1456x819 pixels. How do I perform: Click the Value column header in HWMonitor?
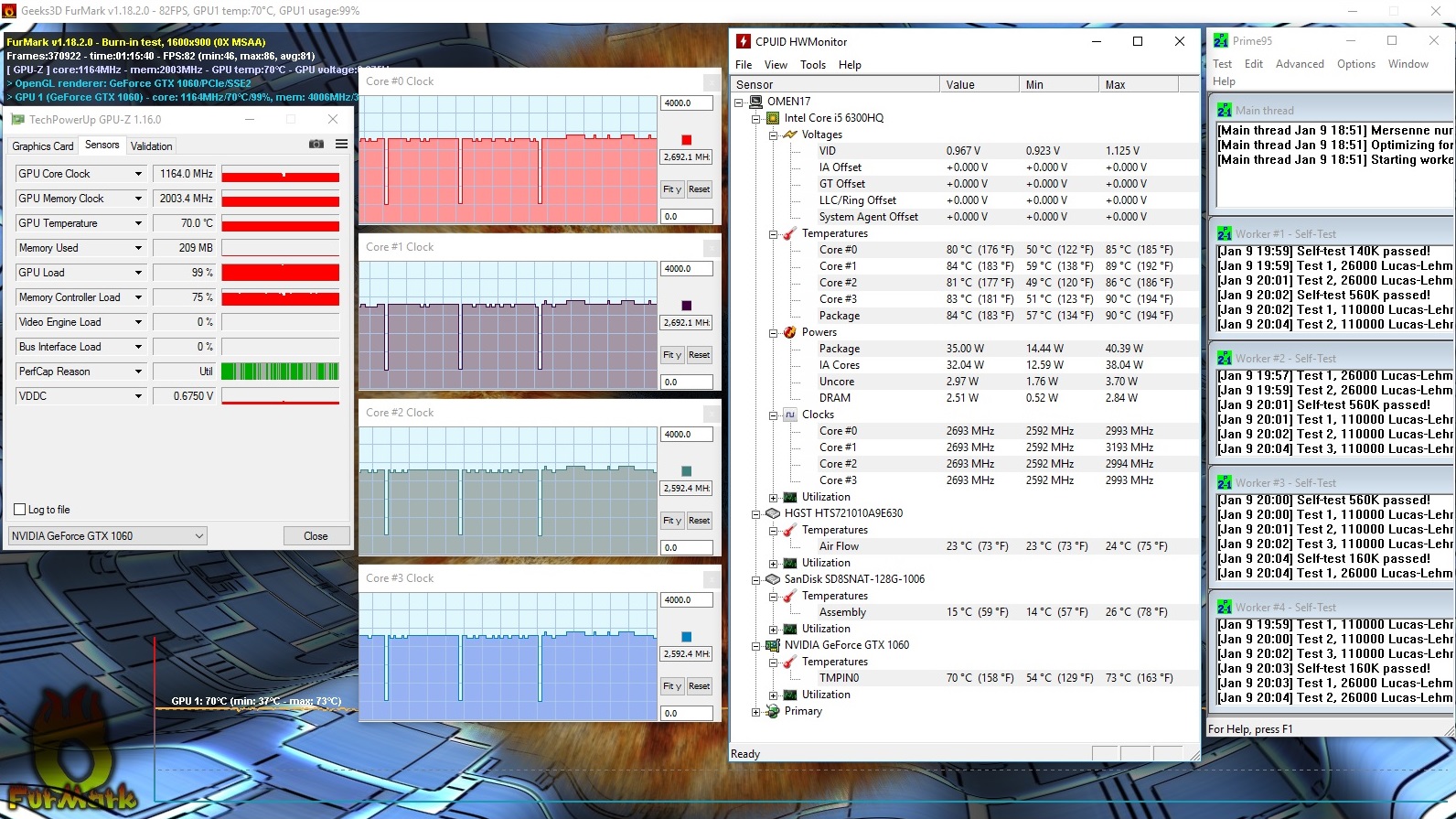[979, 85]
